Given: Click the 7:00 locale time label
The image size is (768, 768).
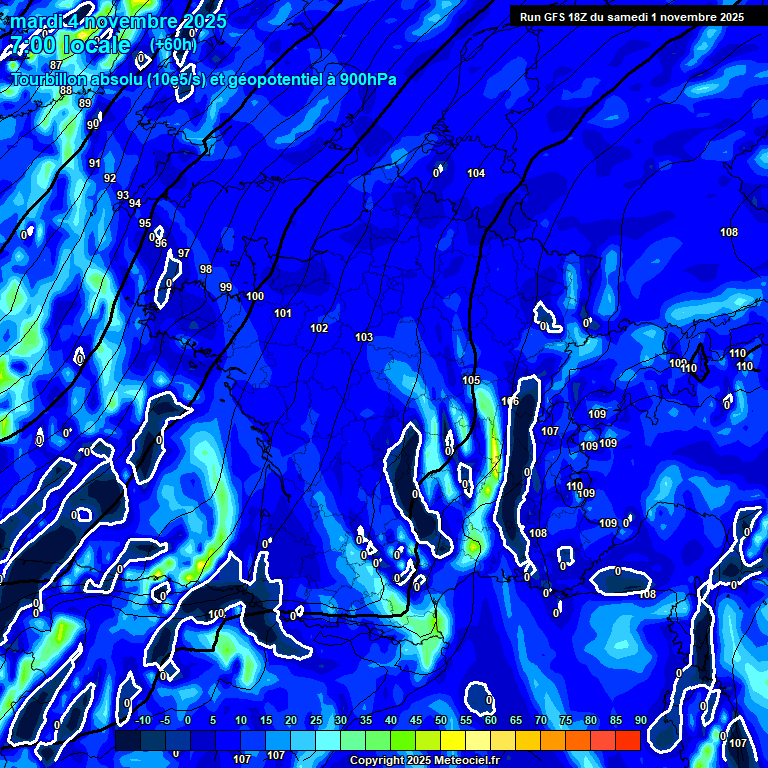Looking at the screenshot, I should pyautogui.click(x=70, y=45).
